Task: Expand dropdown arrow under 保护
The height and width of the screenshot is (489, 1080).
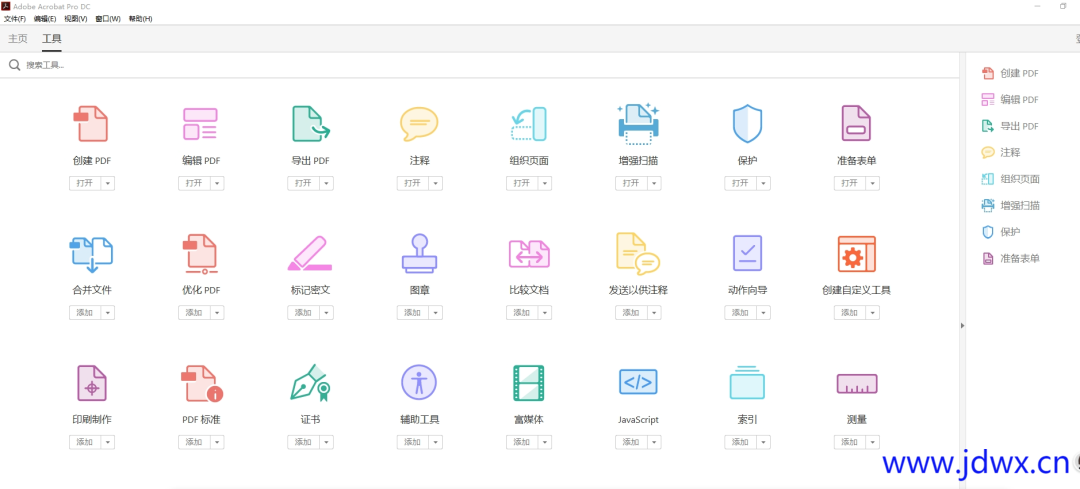Action: [764, 183]
